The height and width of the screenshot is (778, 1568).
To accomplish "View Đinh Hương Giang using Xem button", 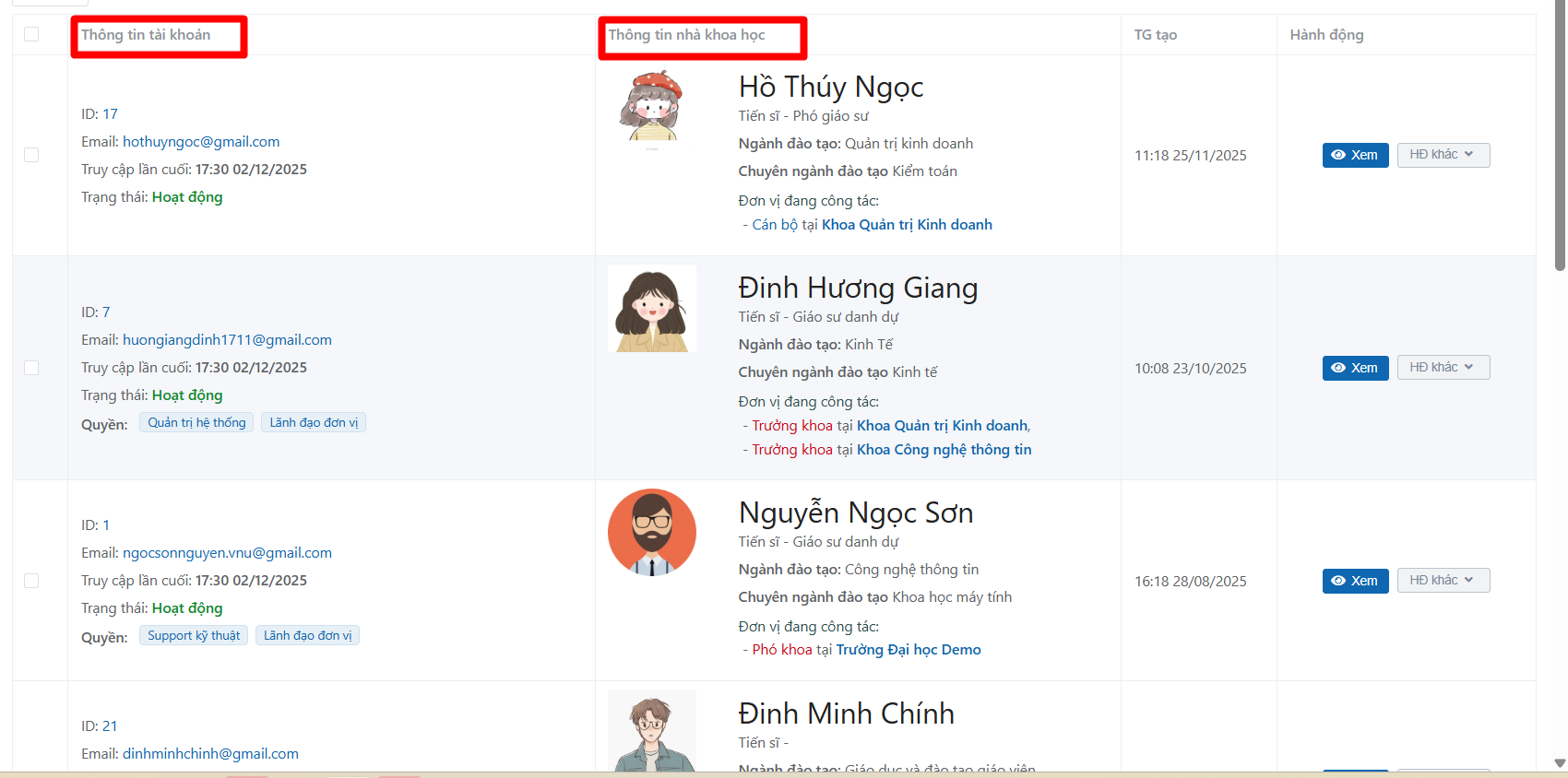I will point(1355,368).
